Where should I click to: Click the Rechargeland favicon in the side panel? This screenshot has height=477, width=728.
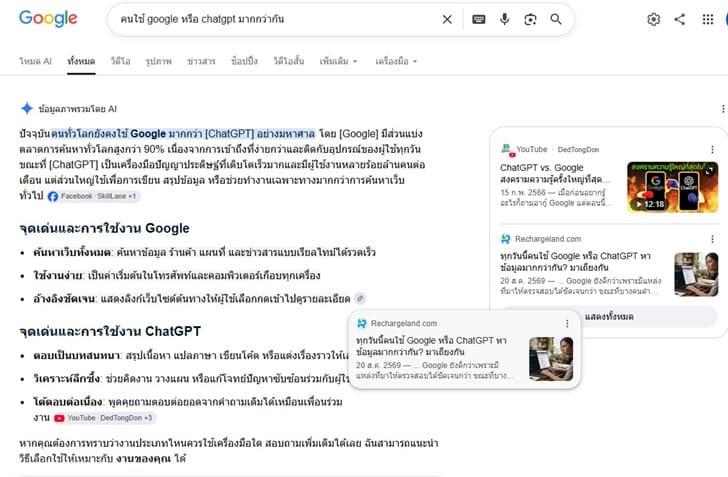coord(506,239)
